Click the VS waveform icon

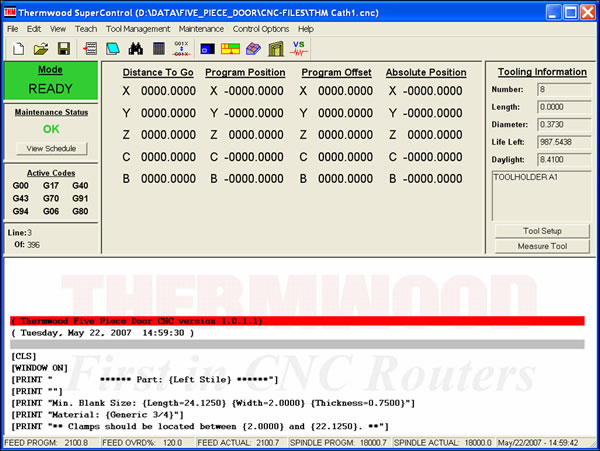click(x=298, y=49)
